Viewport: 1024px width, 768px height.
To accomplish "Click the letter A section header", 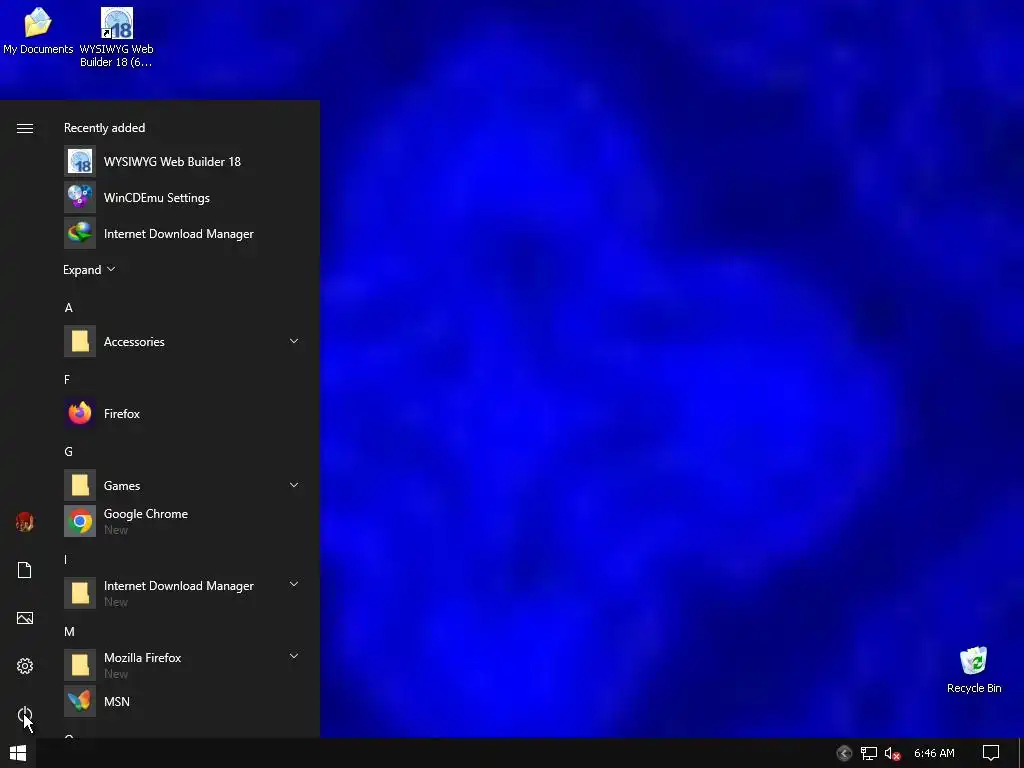I will pos(69,308).
